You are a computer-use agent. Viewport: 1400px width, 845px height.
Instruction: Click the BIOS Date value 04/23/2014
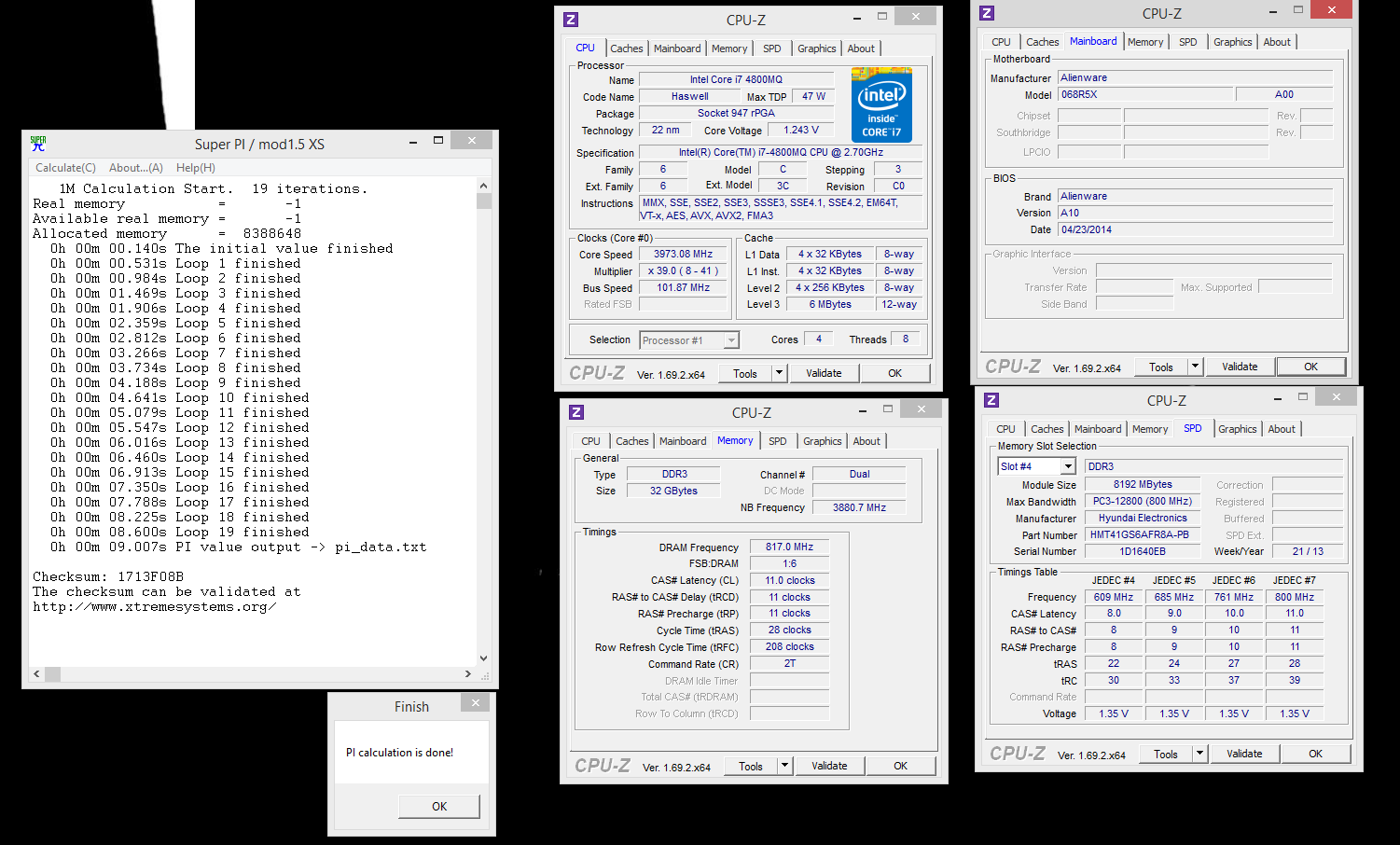(x=1196, y=229)
